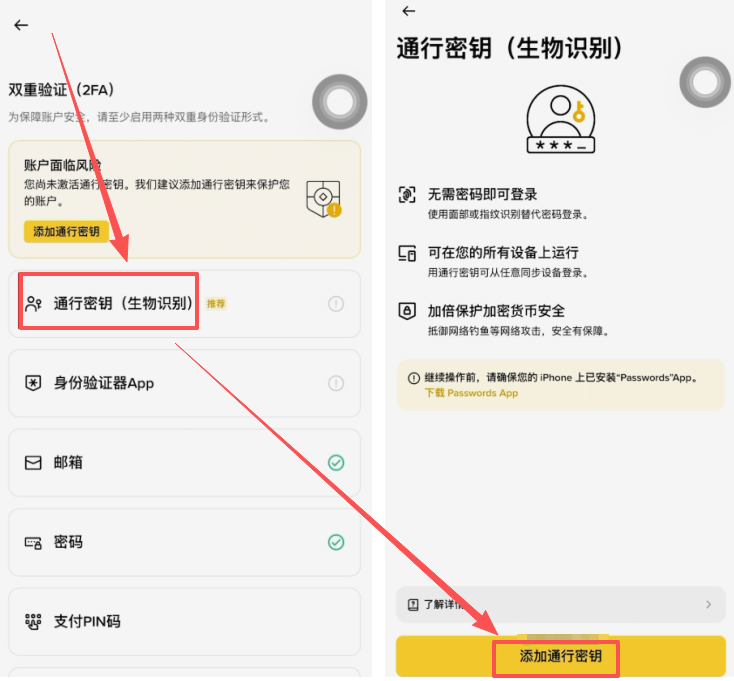
Task: Tap 通行密钥（生物识别）page title
Action: [x=510, y=48]
